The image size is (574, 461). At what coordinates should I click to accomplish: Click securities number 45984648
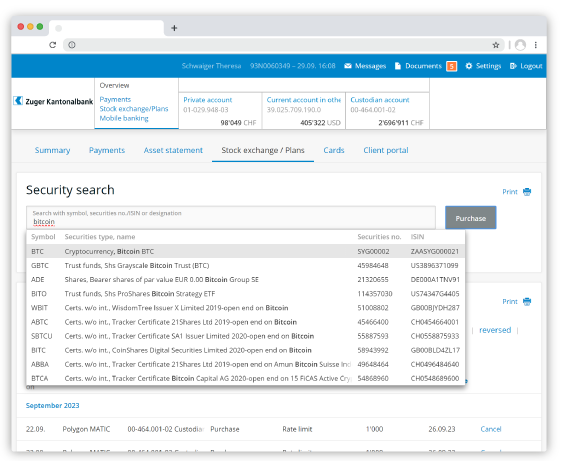tap(373, 265)
